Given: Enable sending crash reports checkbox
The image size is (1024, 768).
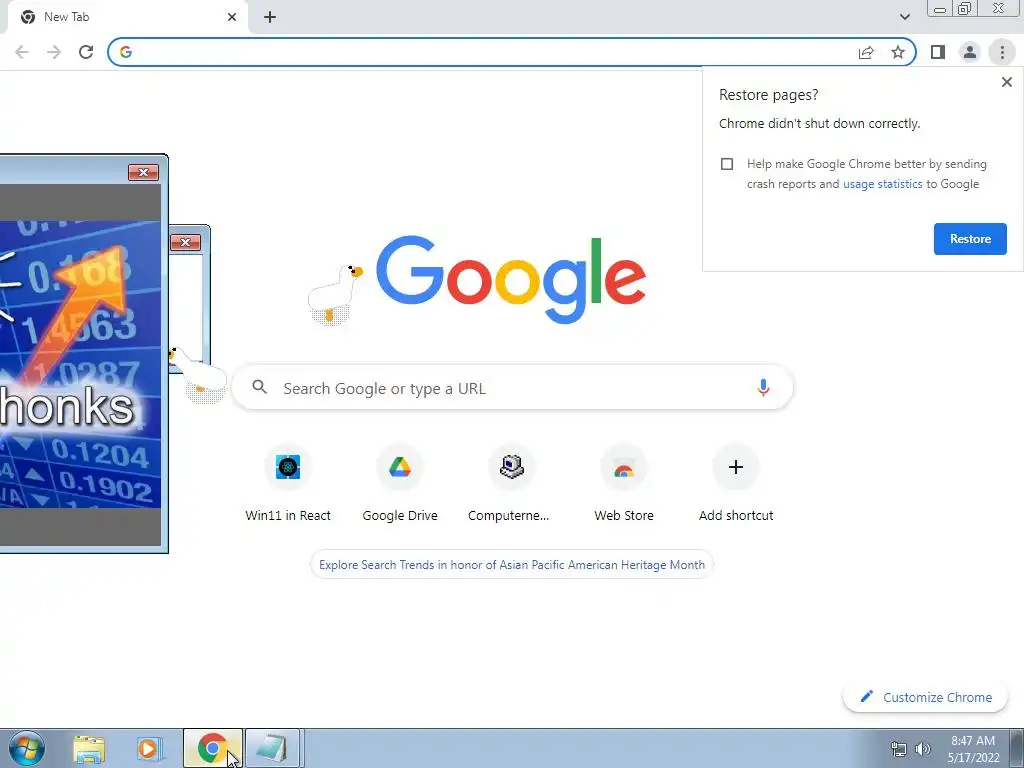Looking at the screenshot, I should [727, 164].
